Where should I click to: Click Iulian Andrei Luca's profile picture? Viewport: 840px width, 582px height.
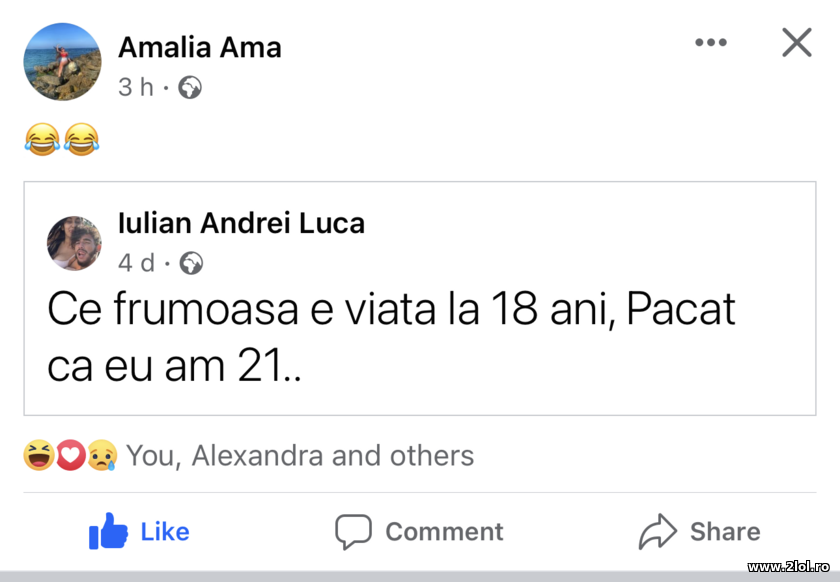point(74,243)
